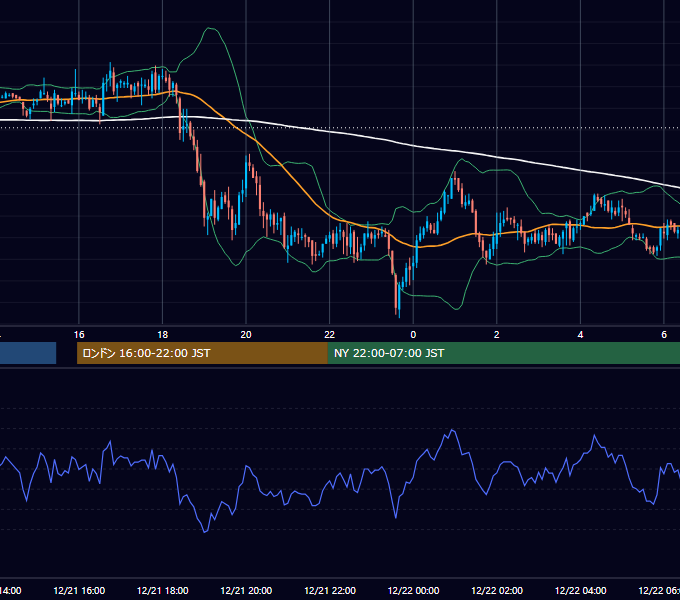Click the hour label 22 under price chart
The image size is (680, 600).
click(330, 335)
